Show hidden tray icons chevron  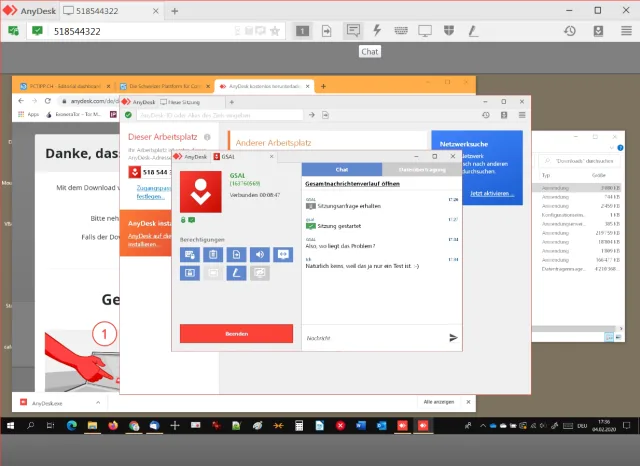coord(483,426)
